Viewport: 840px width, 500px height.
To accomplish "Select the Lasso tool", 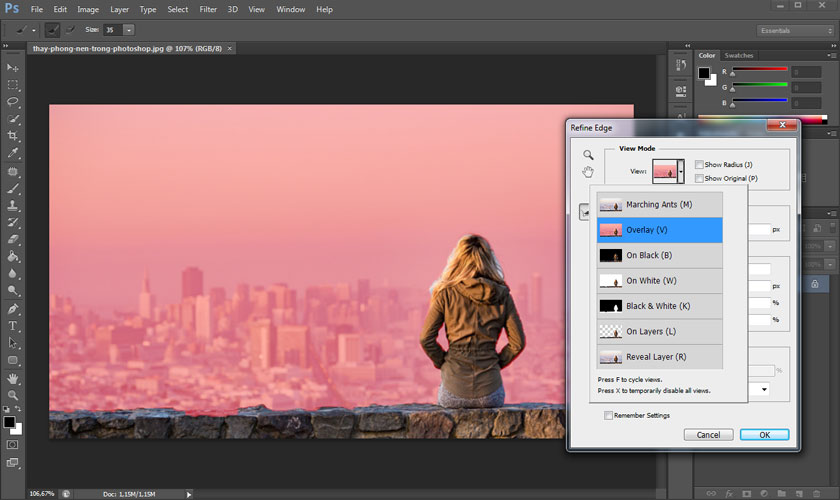I will coord(13,102).
